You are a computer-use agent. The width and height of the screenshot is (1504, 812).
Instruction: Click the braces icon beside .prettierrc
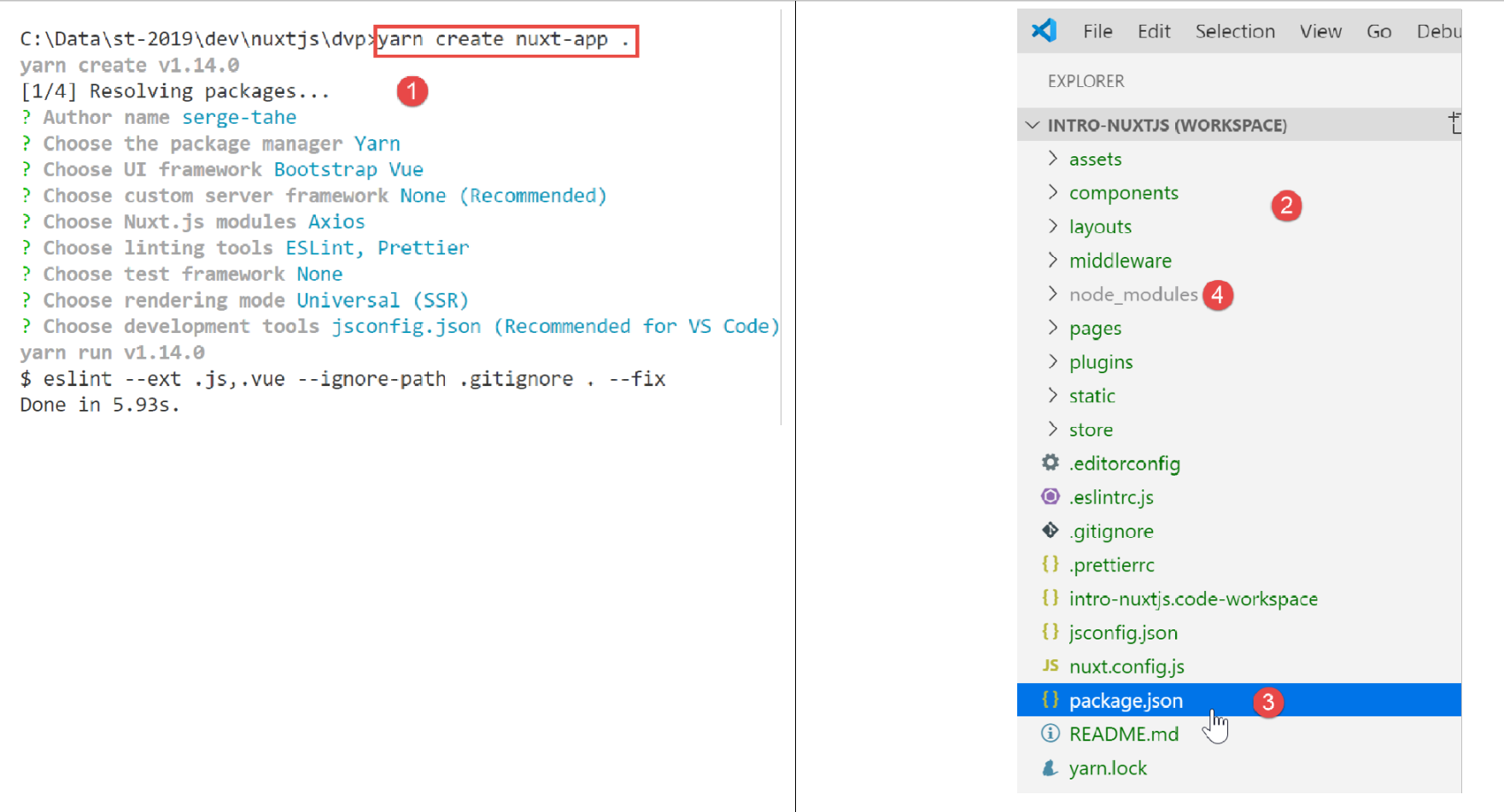tap(1050, 564)
